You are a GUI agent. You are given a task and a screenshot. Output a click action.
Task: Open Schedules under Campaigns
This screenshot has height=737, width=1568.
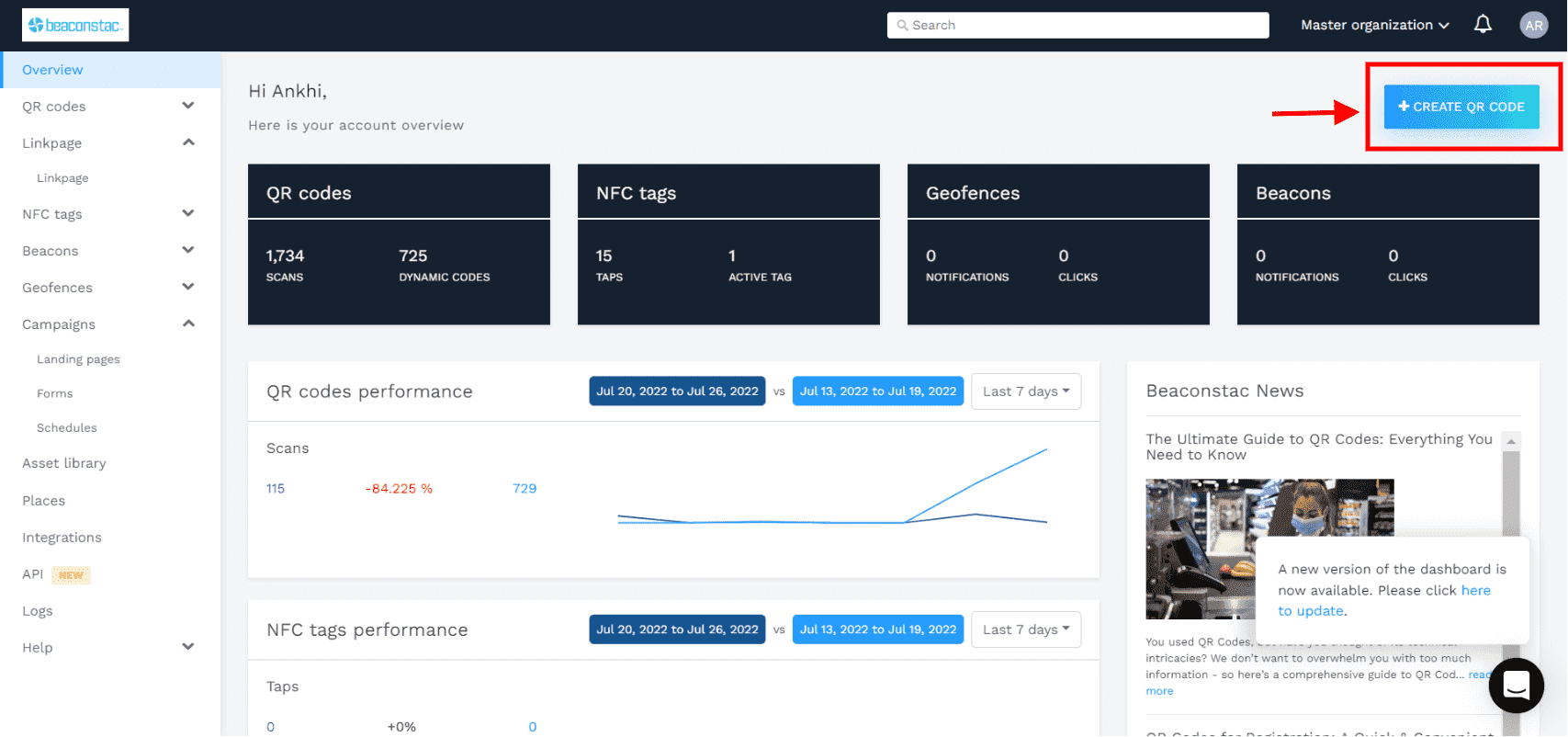[x=67, y=428]
